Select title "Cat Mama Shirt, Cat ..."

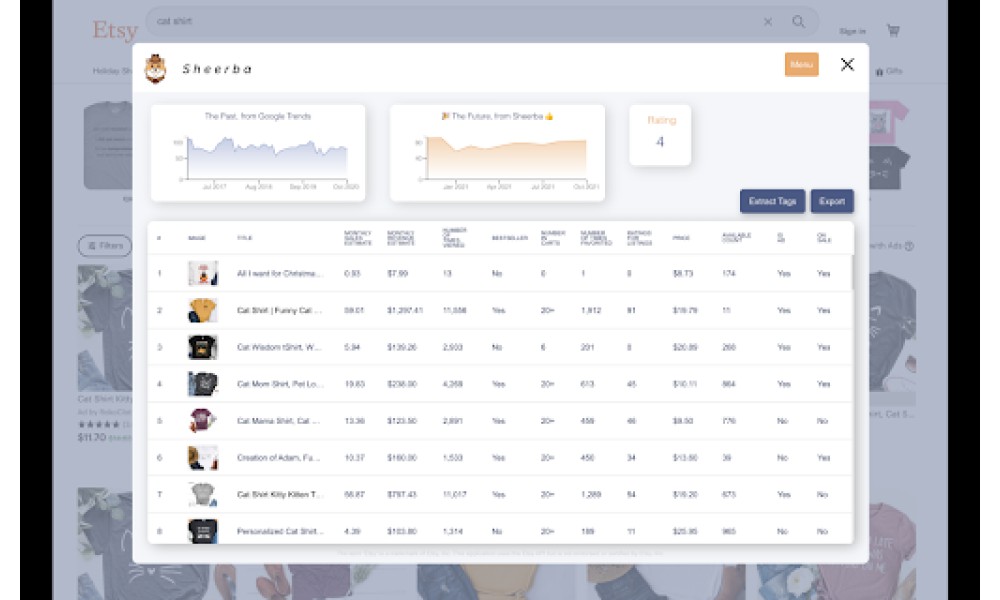(278, 421)
